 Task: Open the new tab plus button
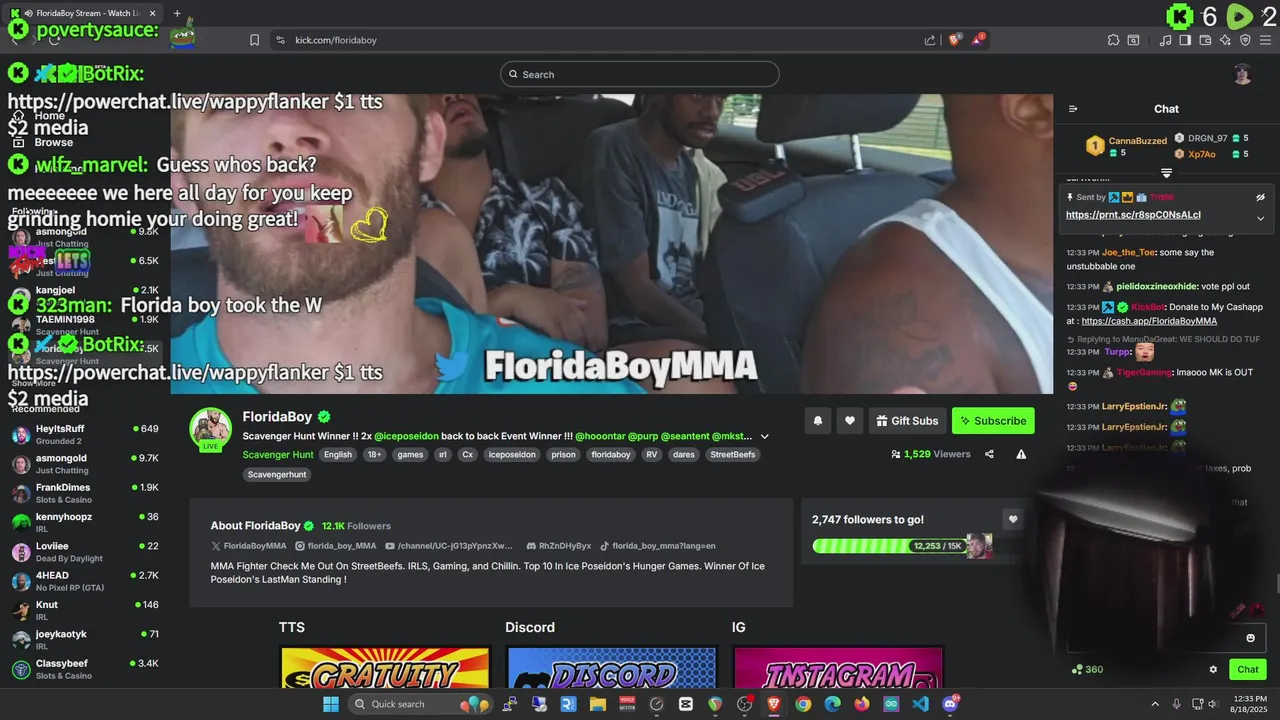pyautogui.click(x=177, y=13)
